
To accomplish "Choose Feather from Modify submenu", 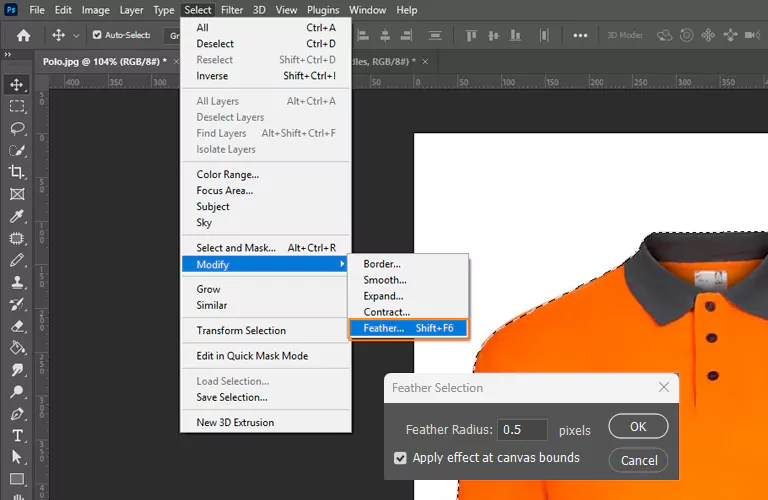I will pos(408,328).
